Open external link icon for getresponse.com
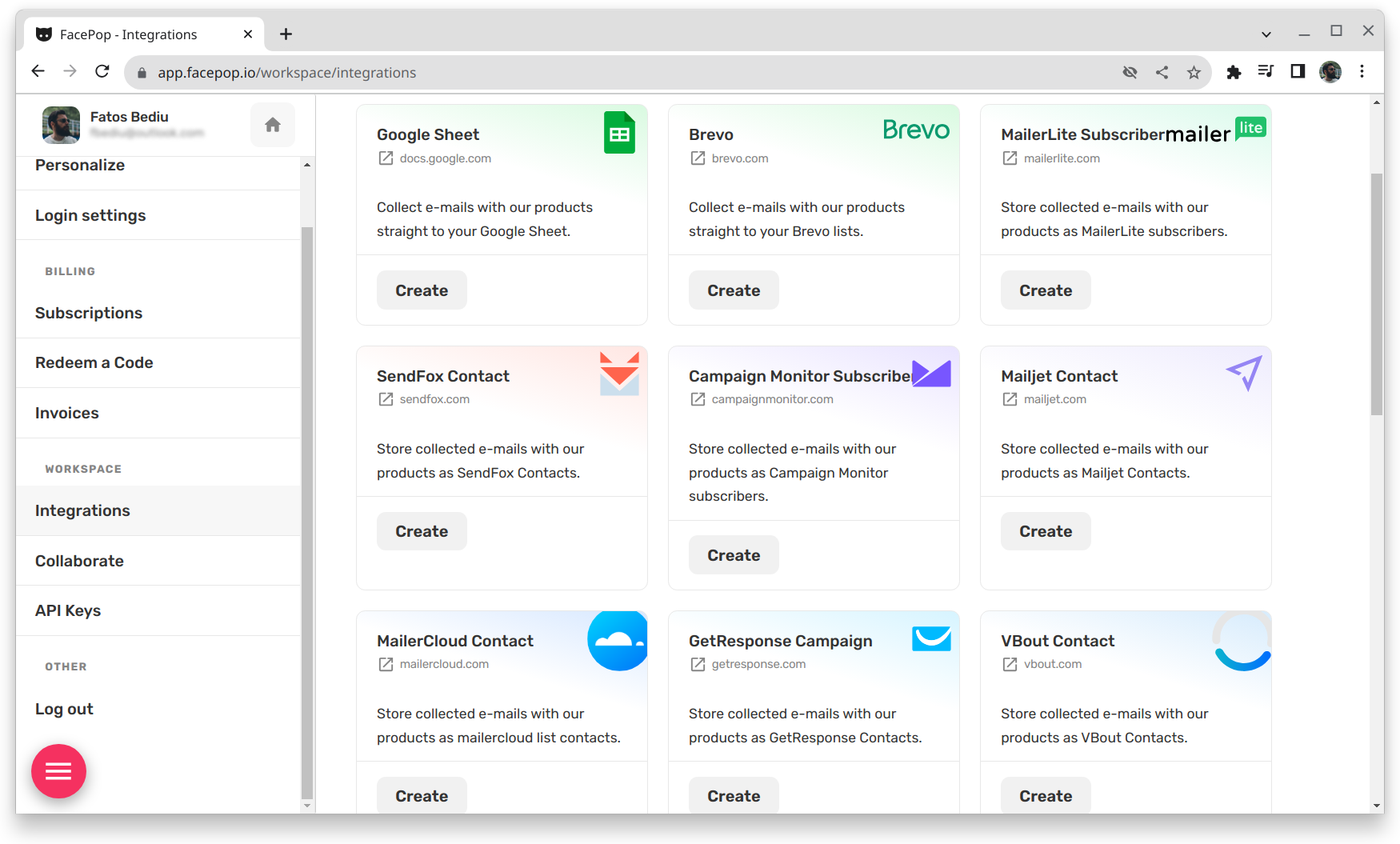This screenshot has height=844, width=1400. coord(698,664)
